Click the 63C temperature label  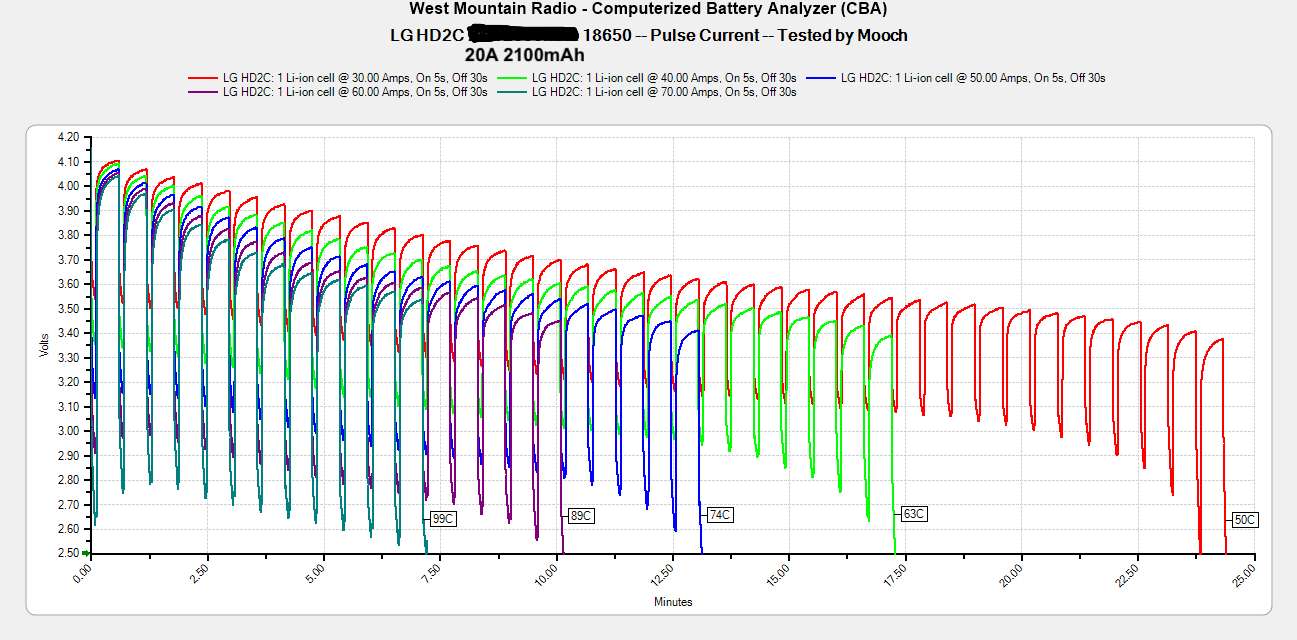(914, 514)
